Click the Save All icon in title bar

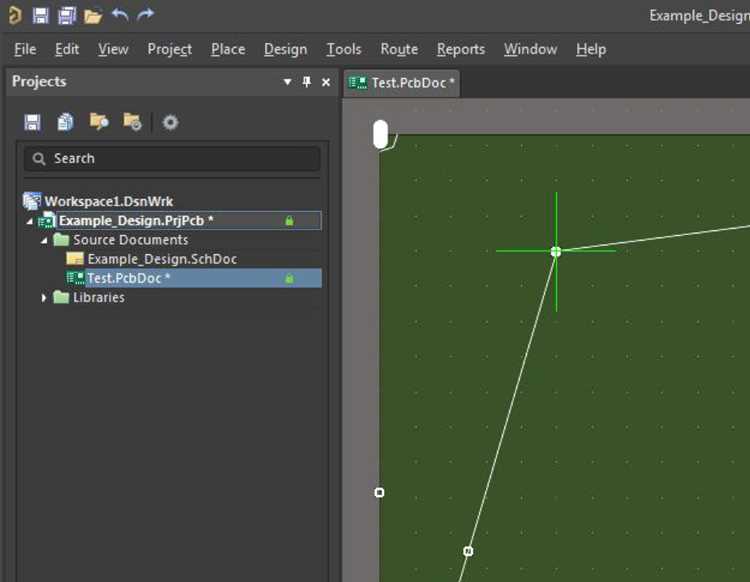(x=66, y=15)
